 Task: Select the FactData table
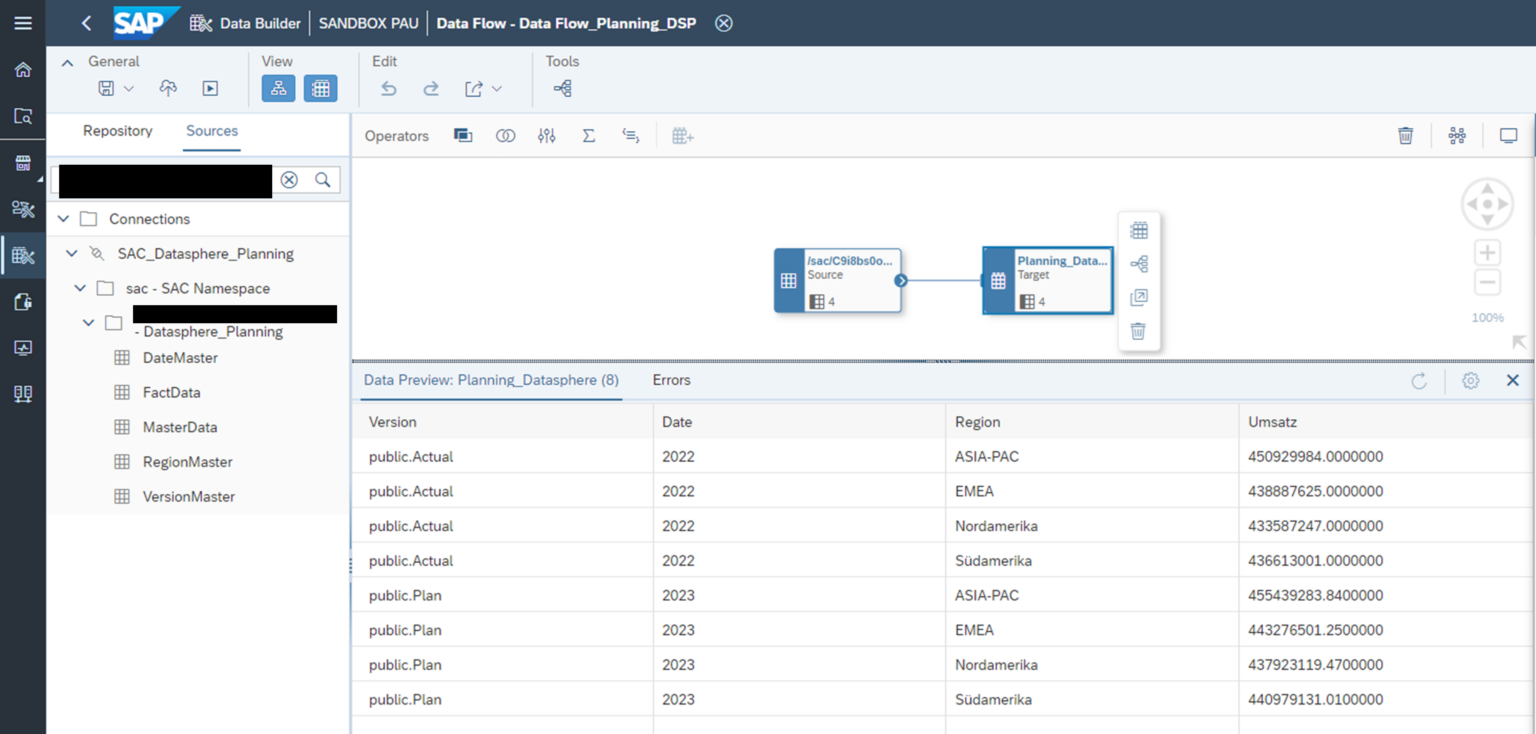tap(172, 393)
